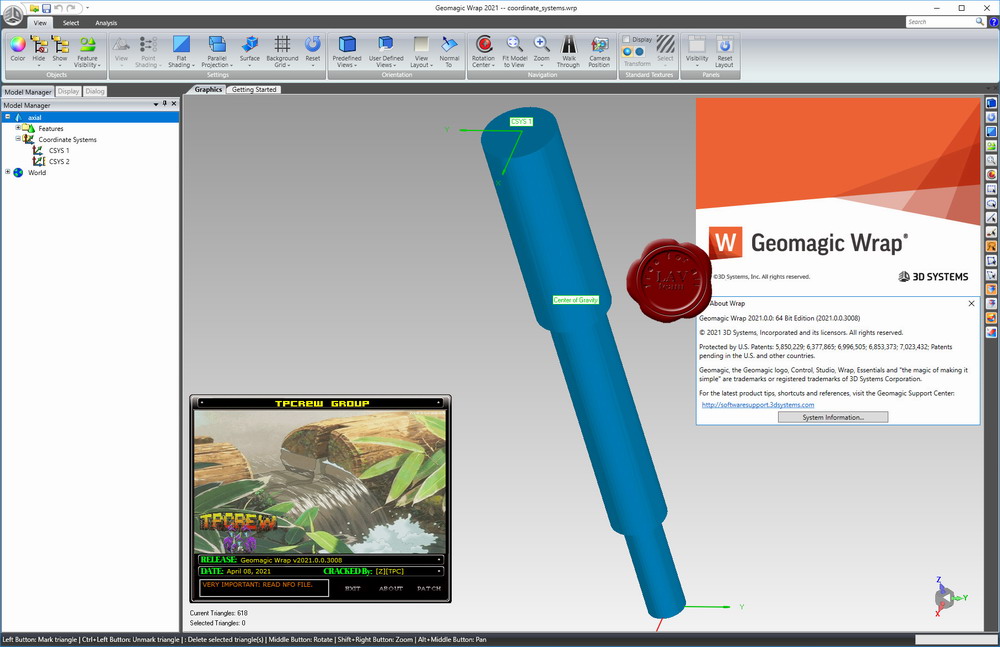Open User Defined Views
The width and height of the screenshot is (1000, 647).
click(386, 51)
